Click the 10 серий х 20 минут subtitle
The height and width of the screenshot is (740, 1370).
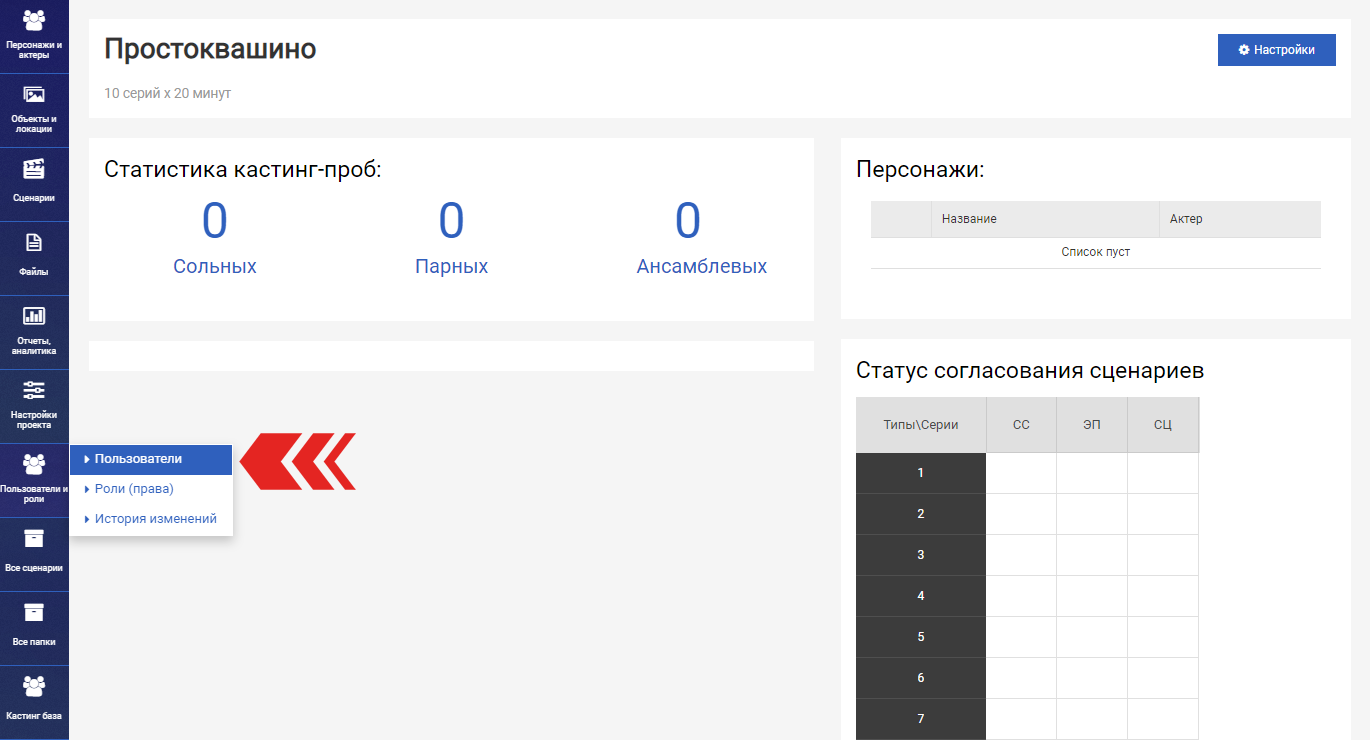coord(167,93)
